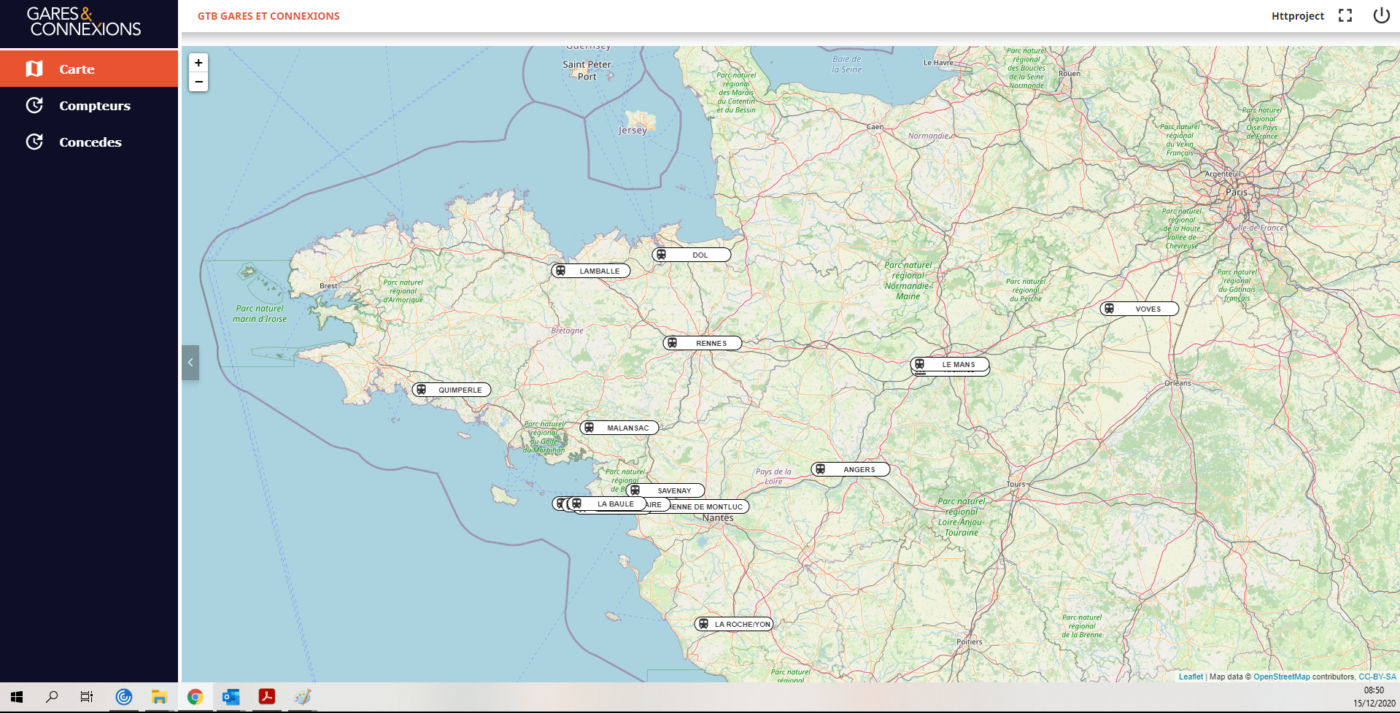Open the Compteurs section
This screenshot has height=713, width=1400.
(89, 105)
